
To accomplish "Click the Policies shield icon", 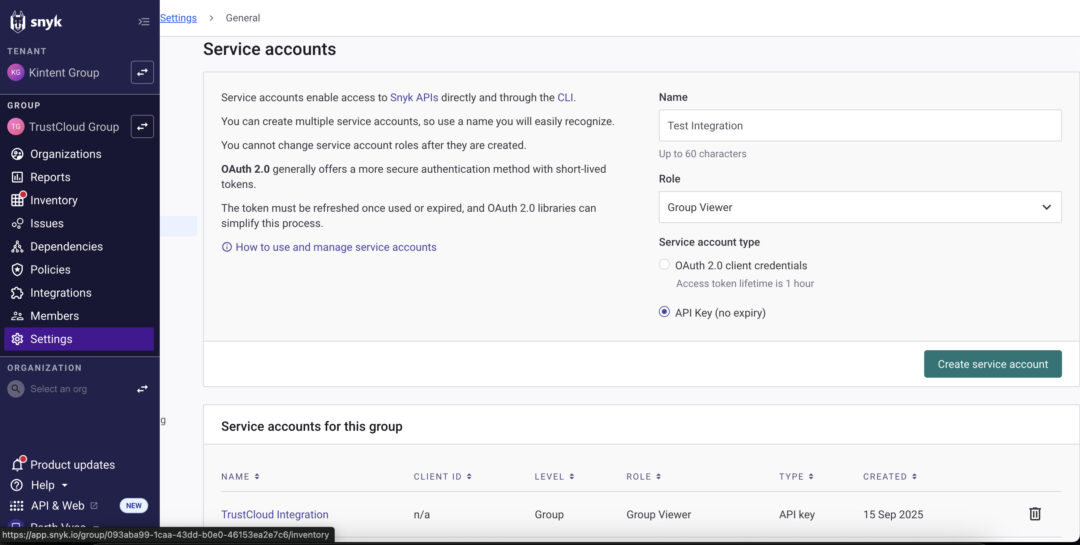I will point(17,269).
